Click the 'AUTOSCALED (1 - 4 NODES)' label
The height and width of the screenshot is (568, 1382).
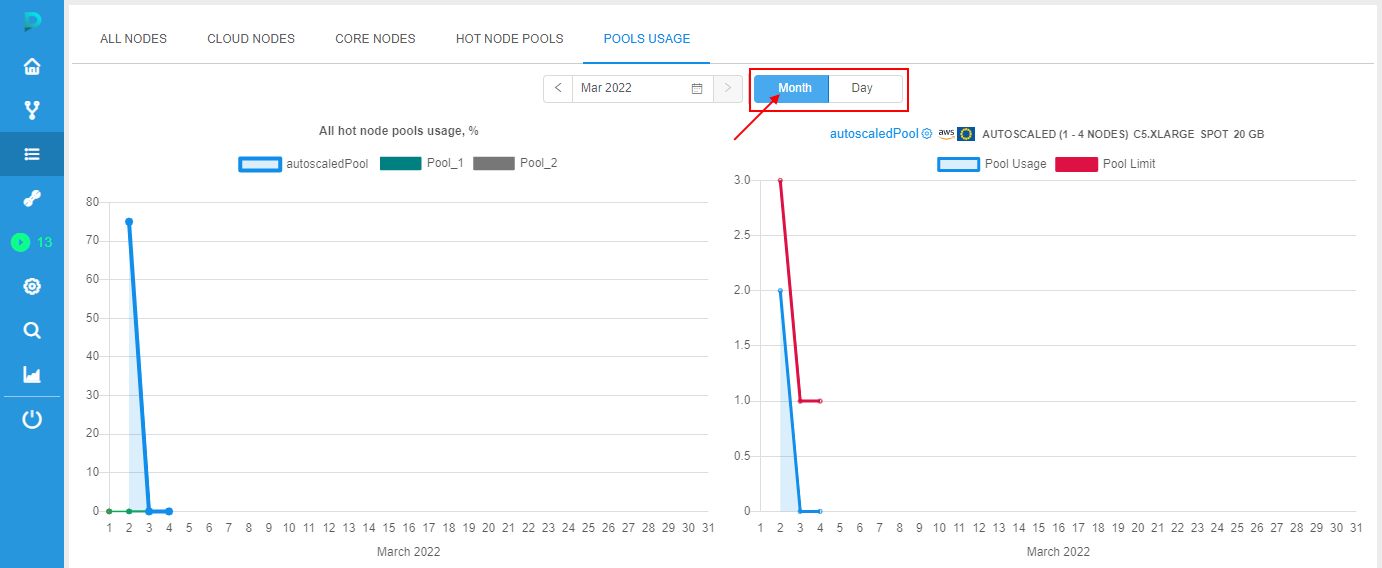(1055, 134)
